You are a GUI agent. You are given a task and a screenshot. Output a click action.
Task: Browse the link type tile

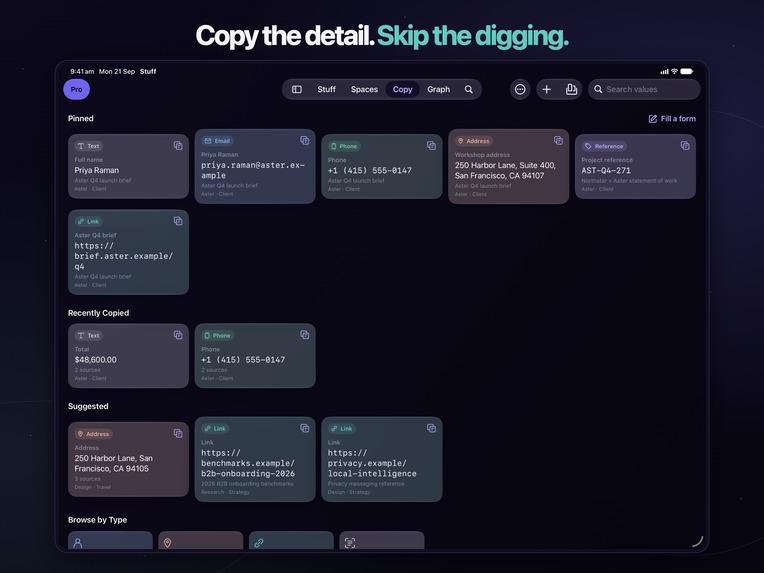click(291, 540)
